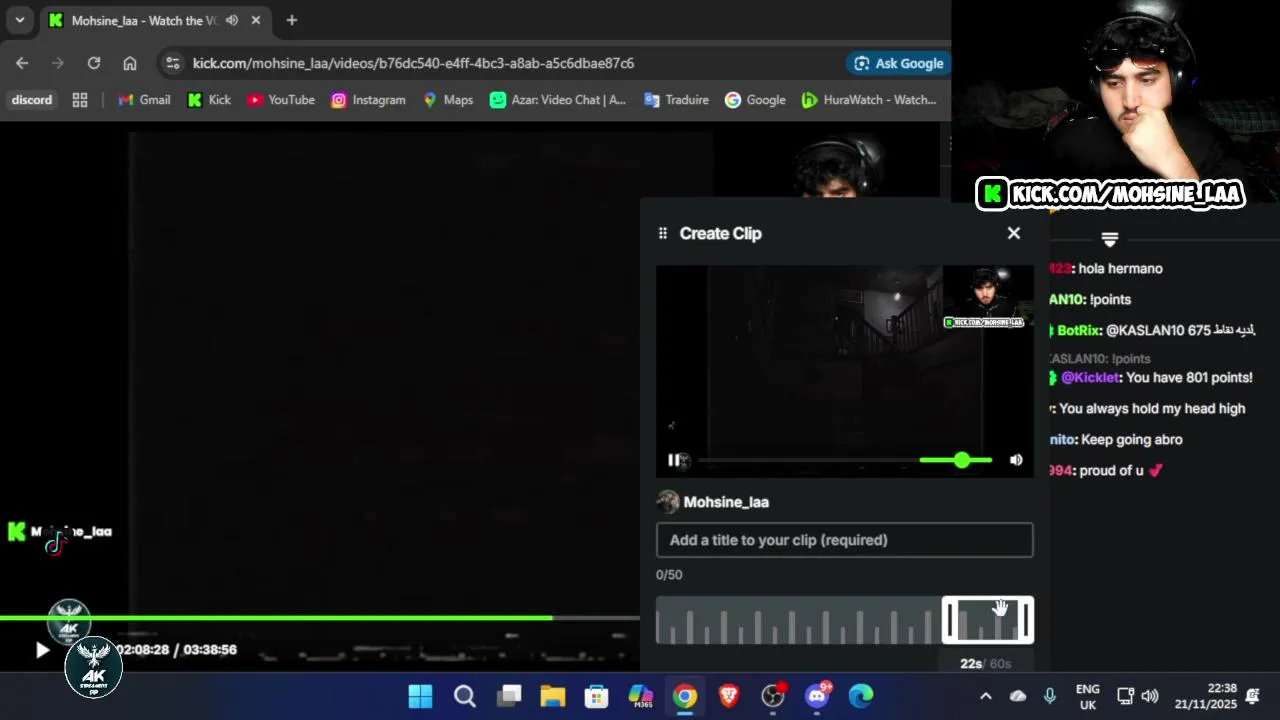
Task: Open the ENG UK language switcher
Action: point(1087,696)
